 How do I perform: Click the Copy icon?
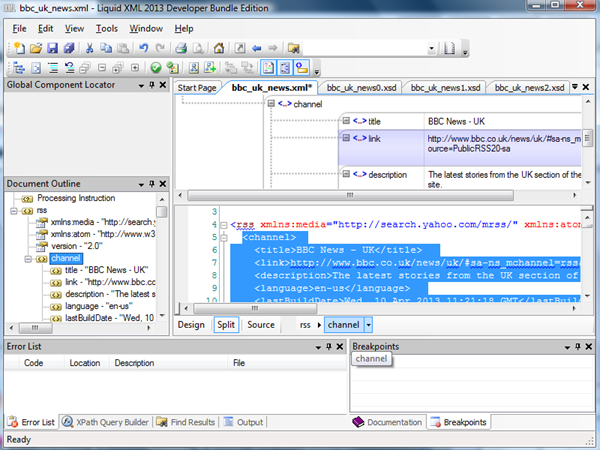pyautogui.click(x=106, y=48)
